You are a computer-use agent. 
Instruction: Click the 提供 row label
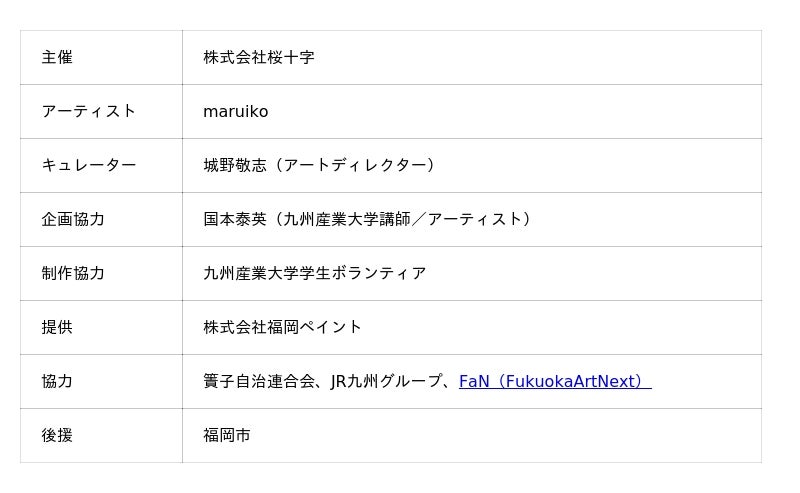coord(57,328)
